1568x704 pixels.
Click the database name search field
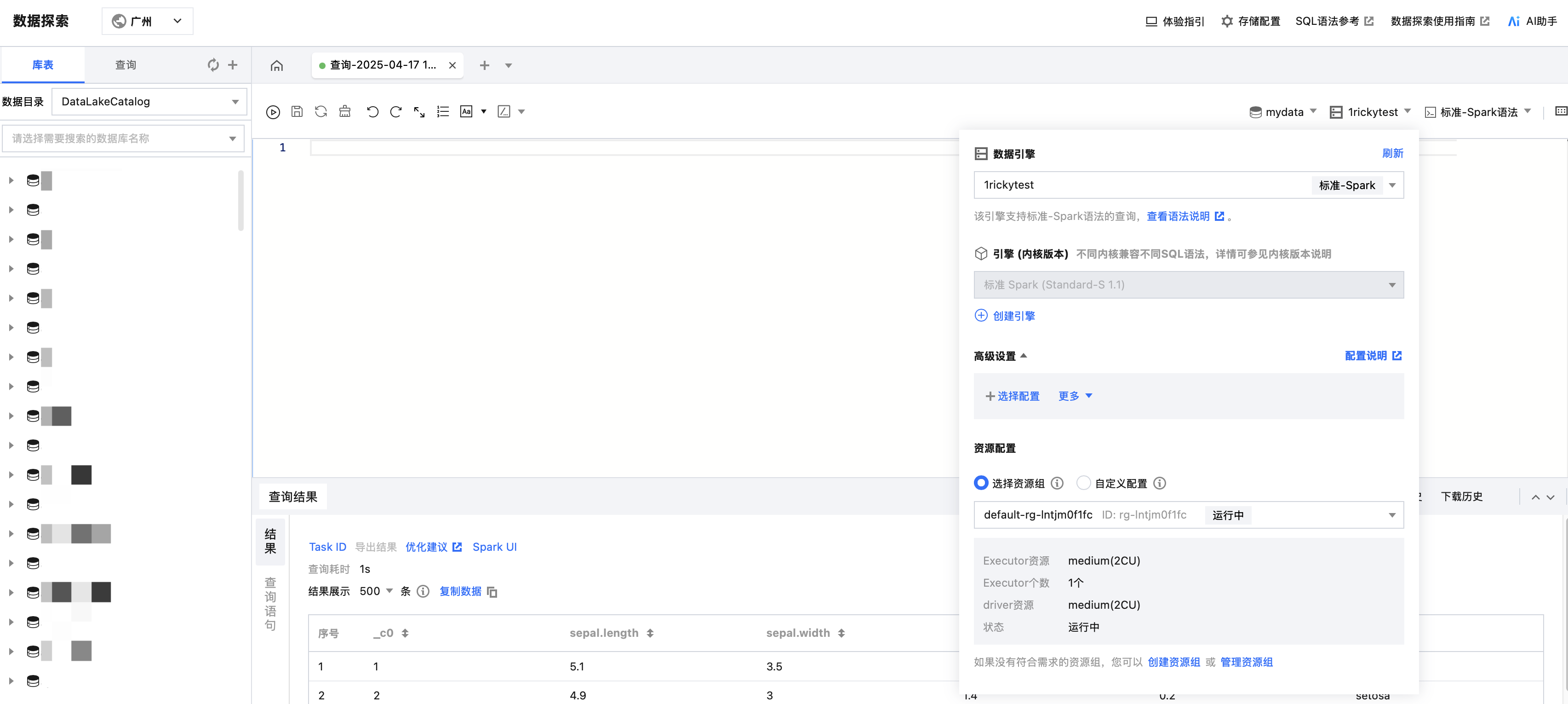point(122,138)
